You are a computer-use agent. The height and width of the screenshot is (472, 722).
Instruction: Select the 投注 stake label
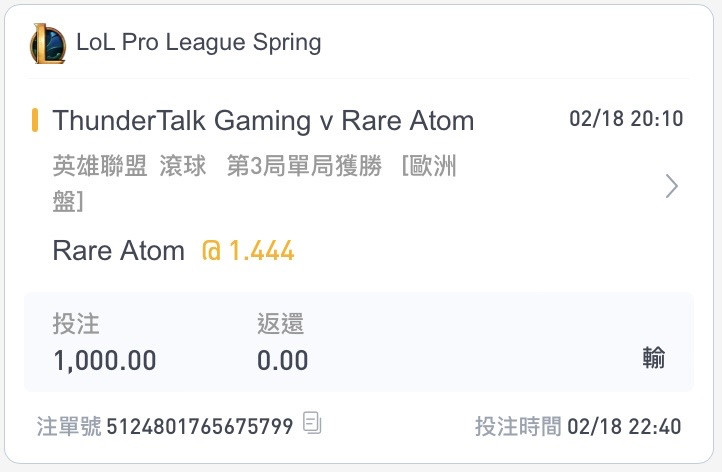coord(76,323)
